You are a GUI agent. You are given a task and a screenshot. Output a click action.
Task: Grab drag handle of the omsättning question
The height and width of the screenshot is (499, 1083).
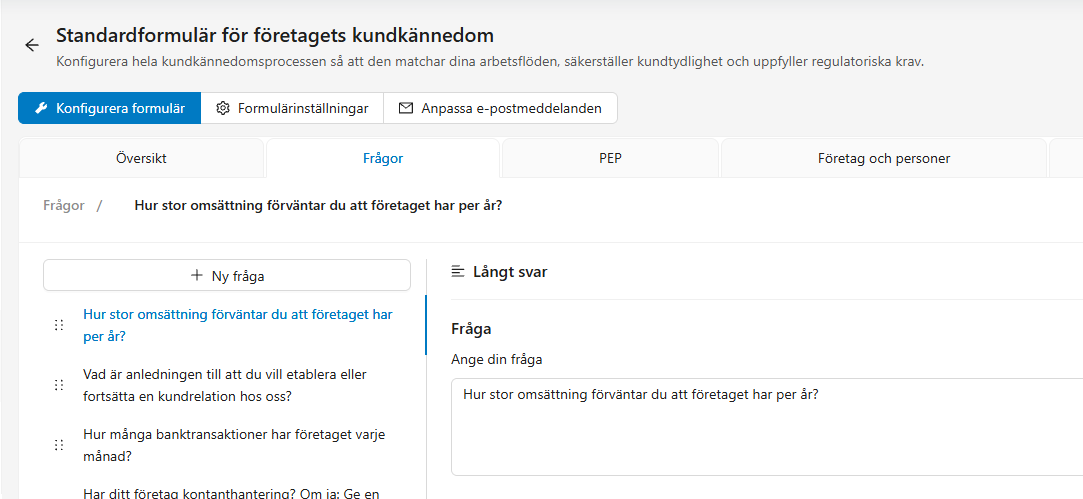pyautogui.click(x=59, y=326)
